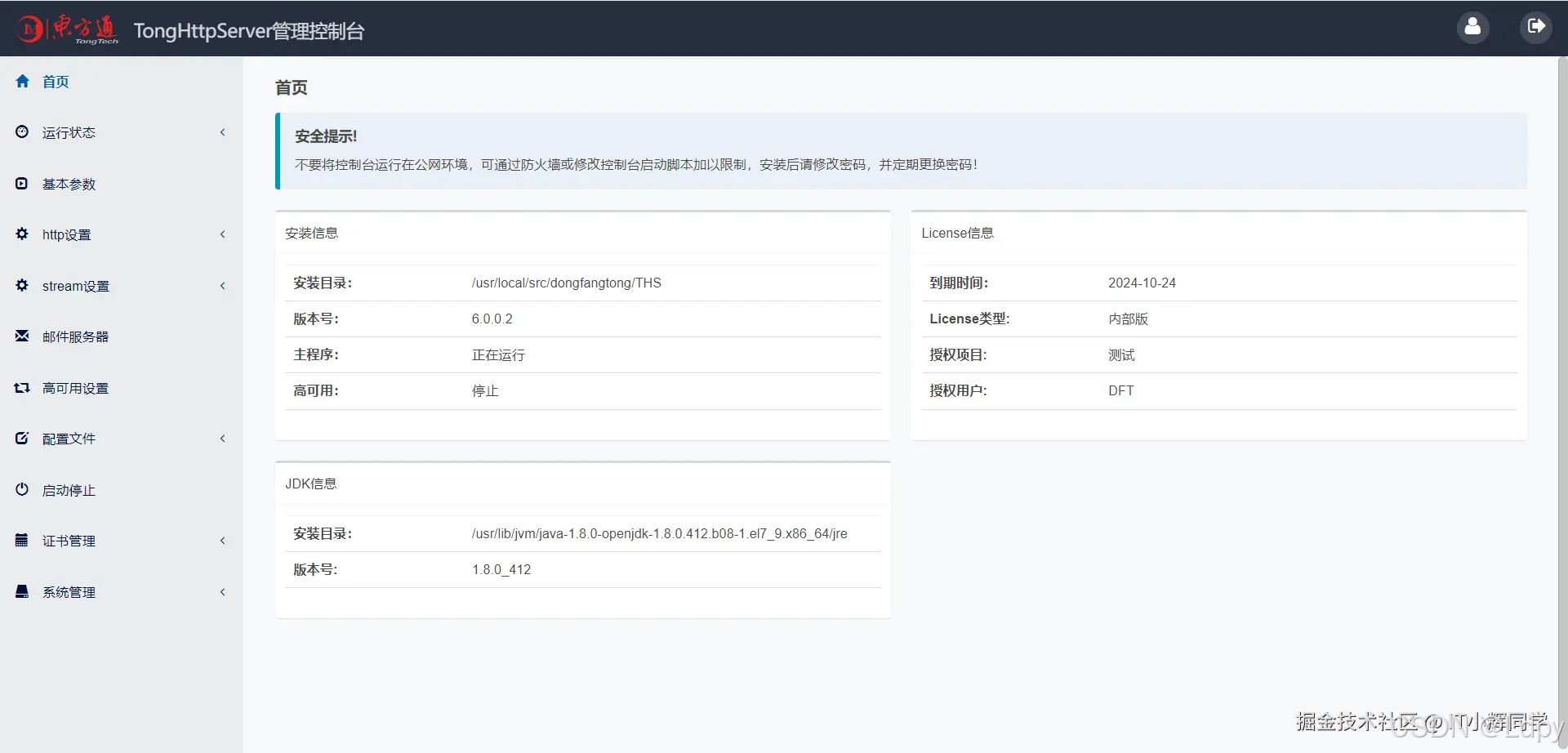Click the 主程序: label
Screen dimensions: 1568x753
316,354
